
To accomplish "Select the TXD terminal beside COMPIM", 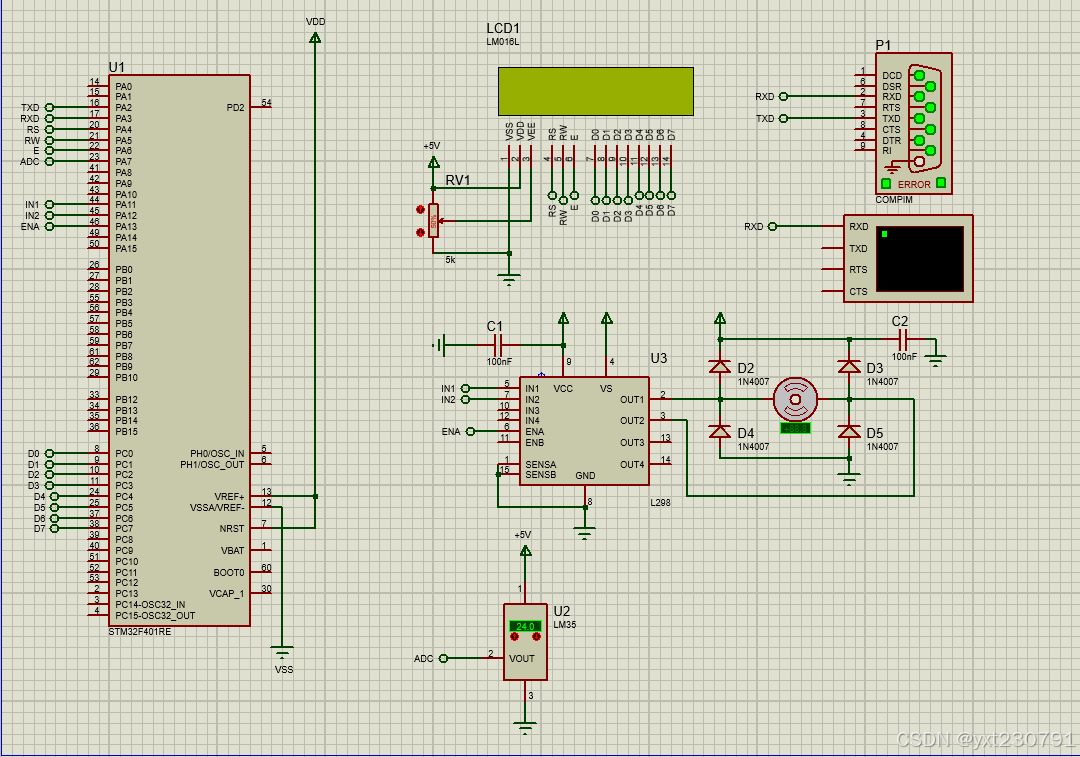I will (x=783, y=118).
